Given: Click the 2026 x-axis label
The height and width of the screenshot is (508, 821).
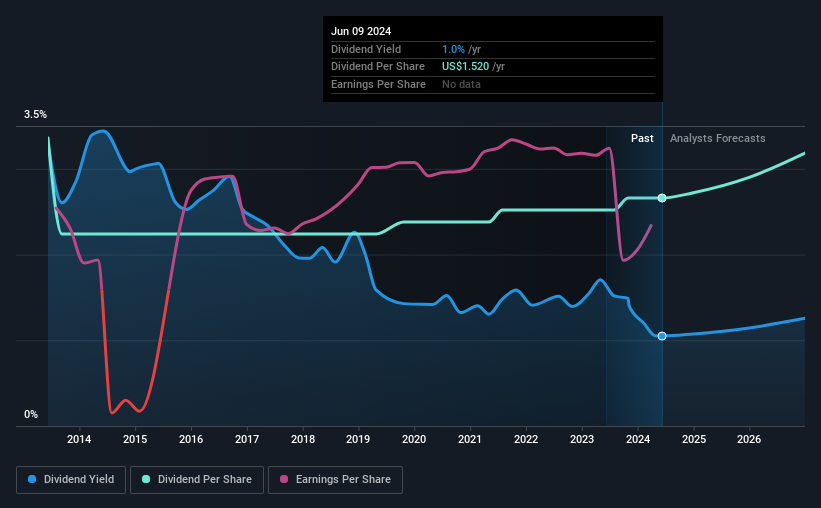Looking at the screenshot, I should 749,439.
